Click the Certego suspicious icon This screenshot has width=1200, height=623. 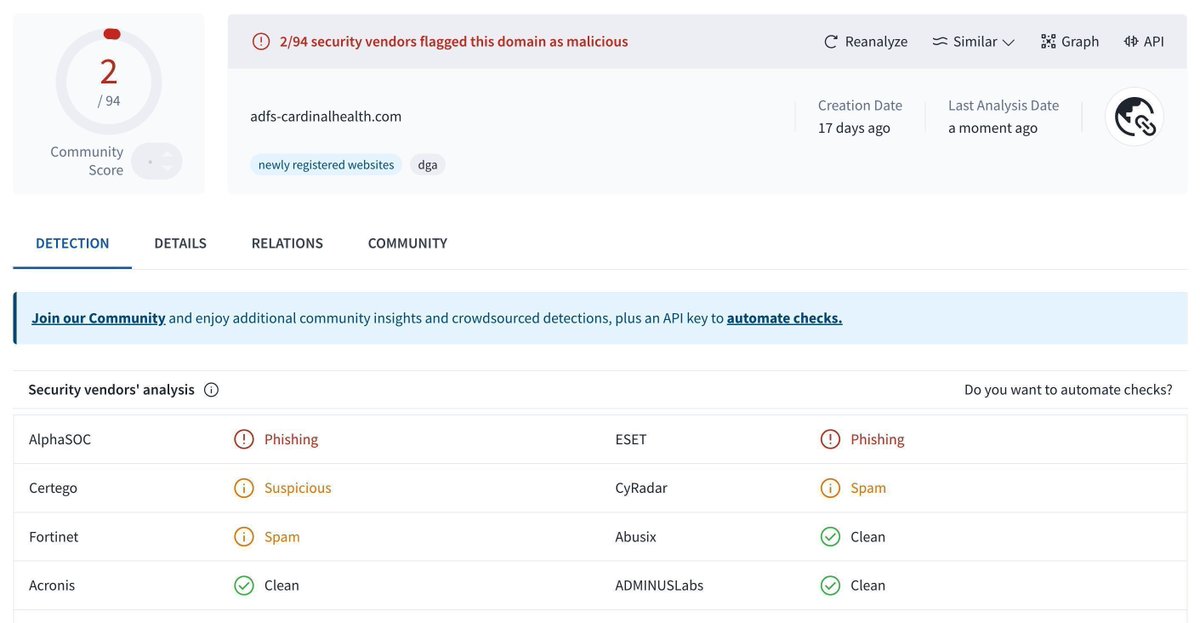coord(244,488)
